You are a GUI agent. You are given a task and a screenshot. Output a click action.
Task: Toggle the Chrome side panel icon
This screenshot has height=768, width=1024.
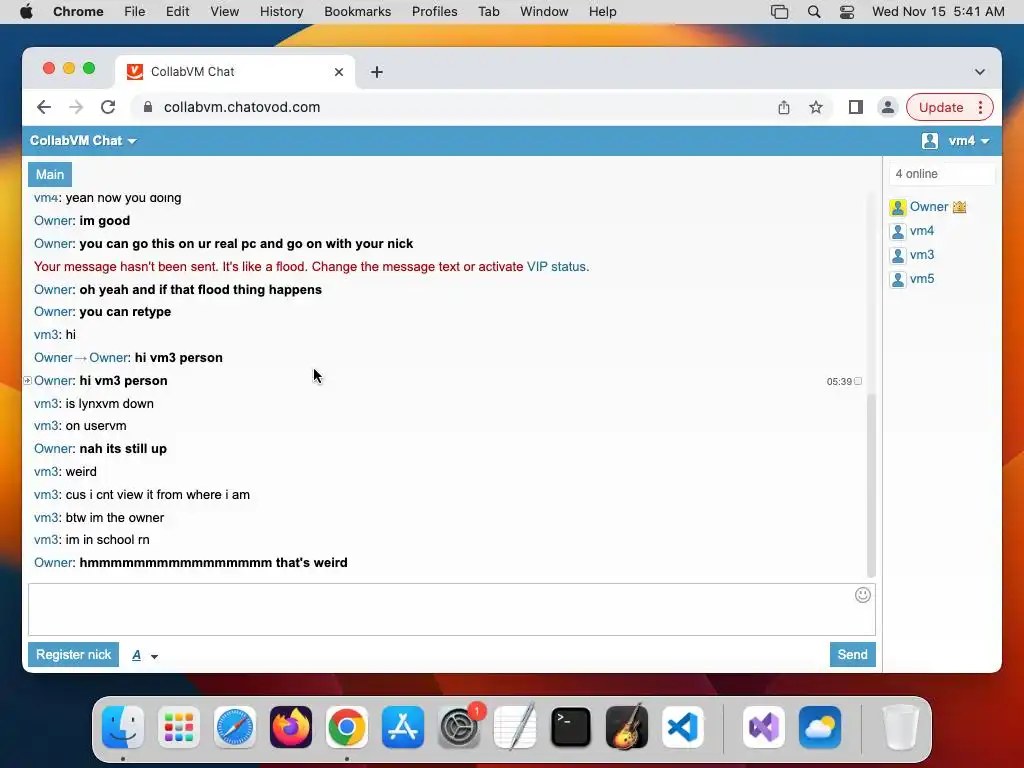coord(856,107)
